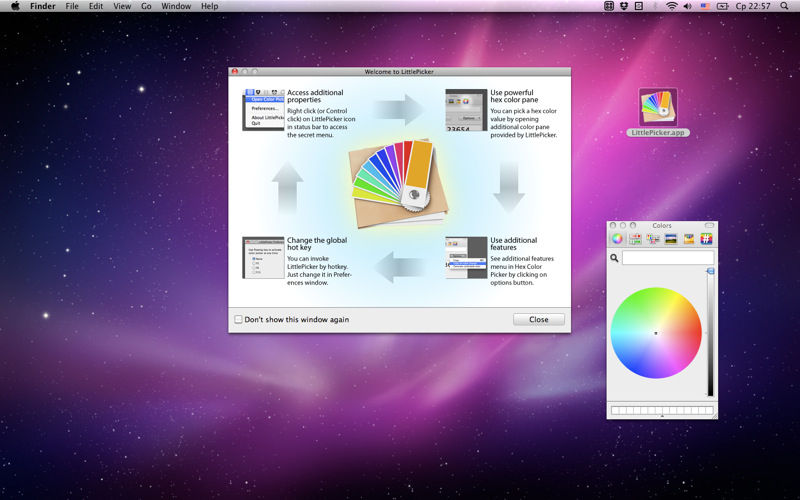The image size is (800, 500).
Task: Click the LittlePicker color fan logo in welcome window
Action: click(x=398, y=183)
